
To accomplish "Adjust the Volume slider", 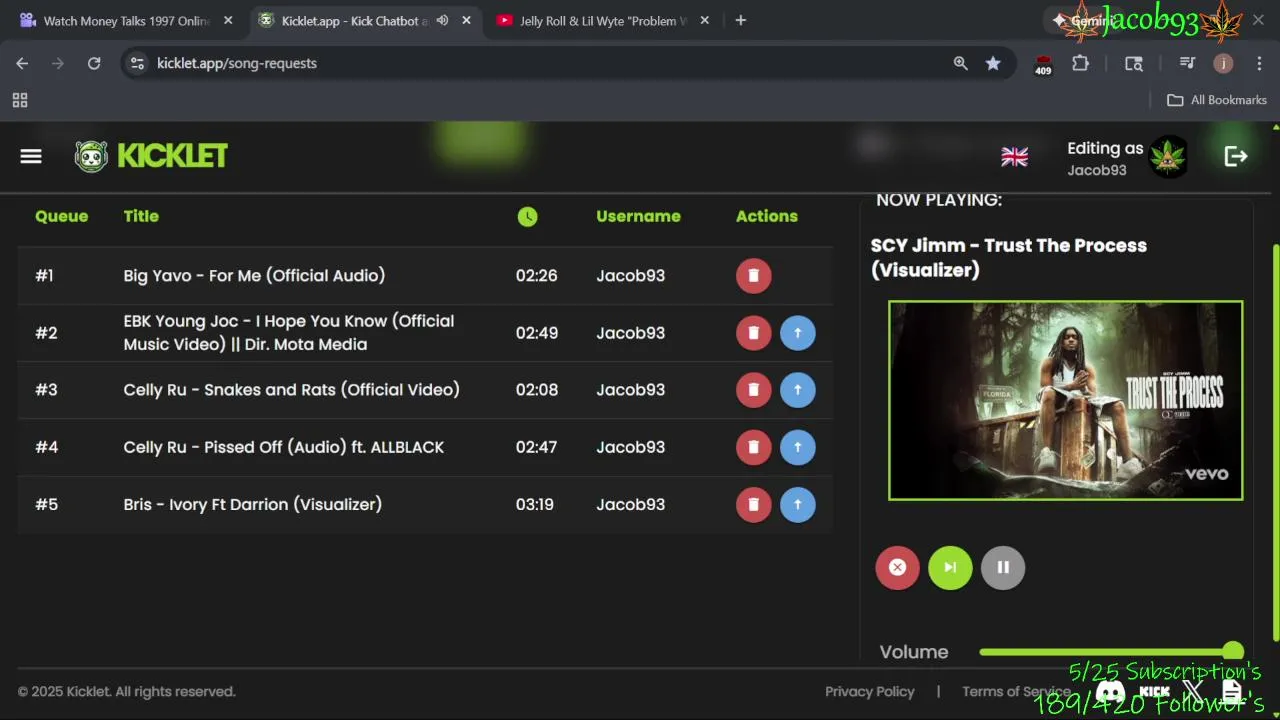I will 1112,652.
